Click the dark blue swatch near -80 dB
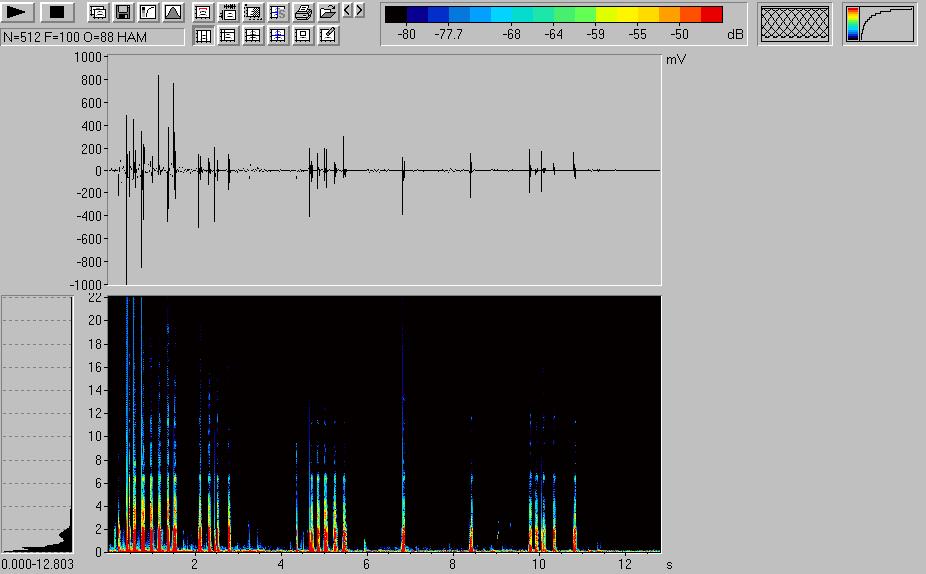 tap(418, 15)
